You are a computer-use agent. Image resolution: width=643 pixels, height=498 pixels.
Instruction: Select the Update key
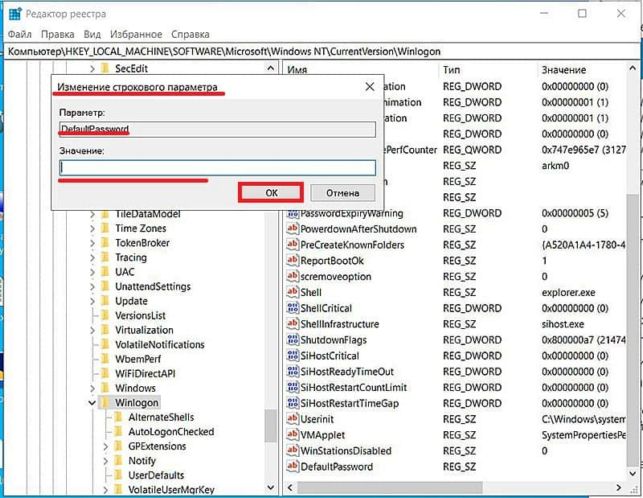pyautogui.click(x=131, y=301)
